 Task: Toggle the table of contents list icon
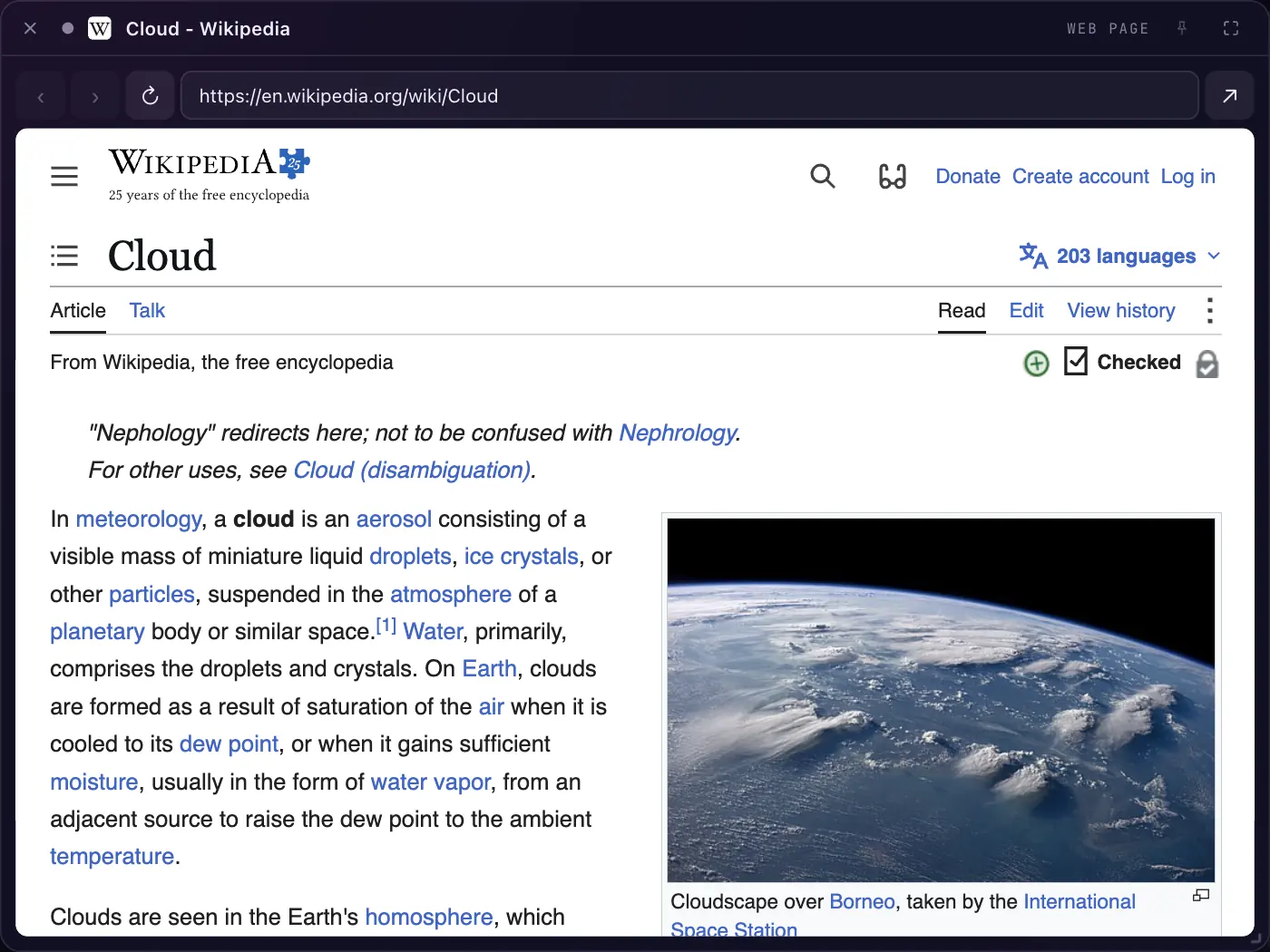coord(64,256)
